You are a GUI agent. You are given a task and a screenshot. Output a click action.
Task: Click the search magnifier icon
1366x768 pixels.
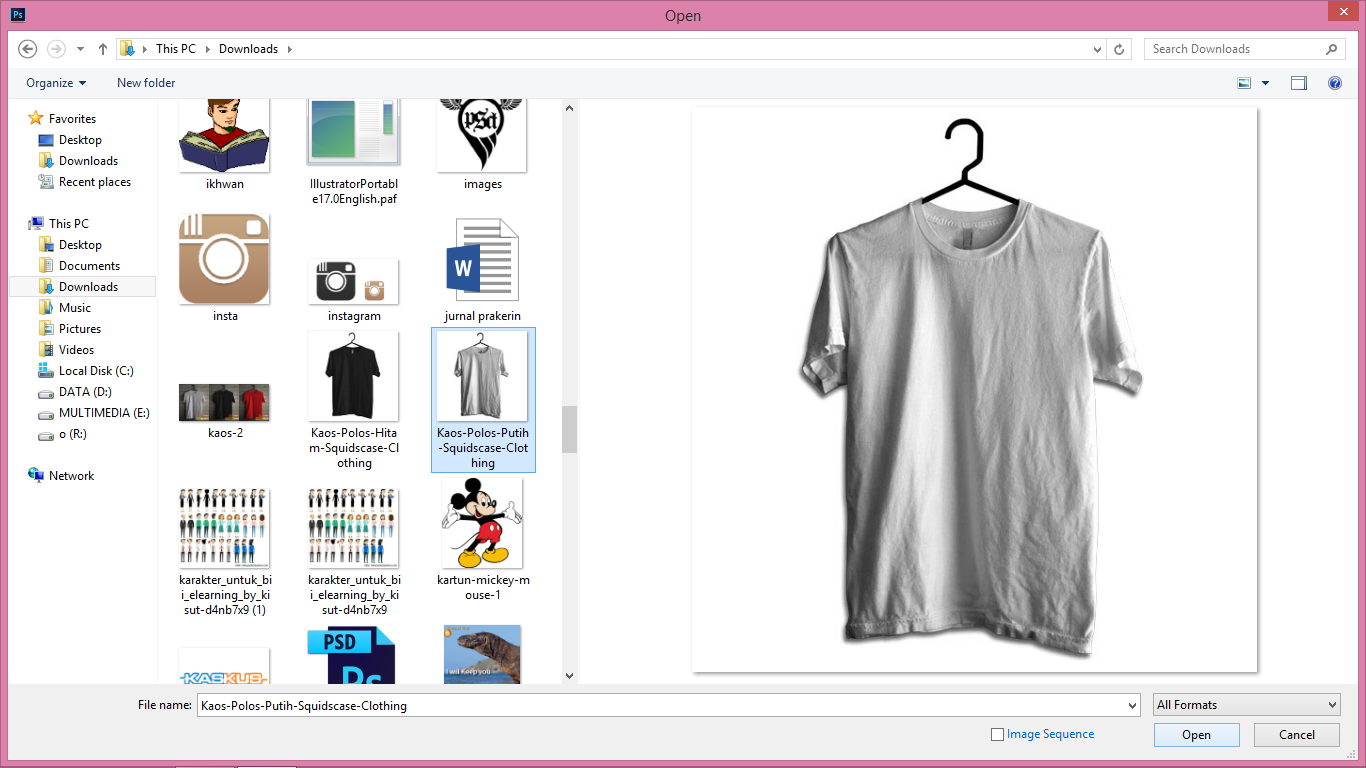[x=1331, y=48]
